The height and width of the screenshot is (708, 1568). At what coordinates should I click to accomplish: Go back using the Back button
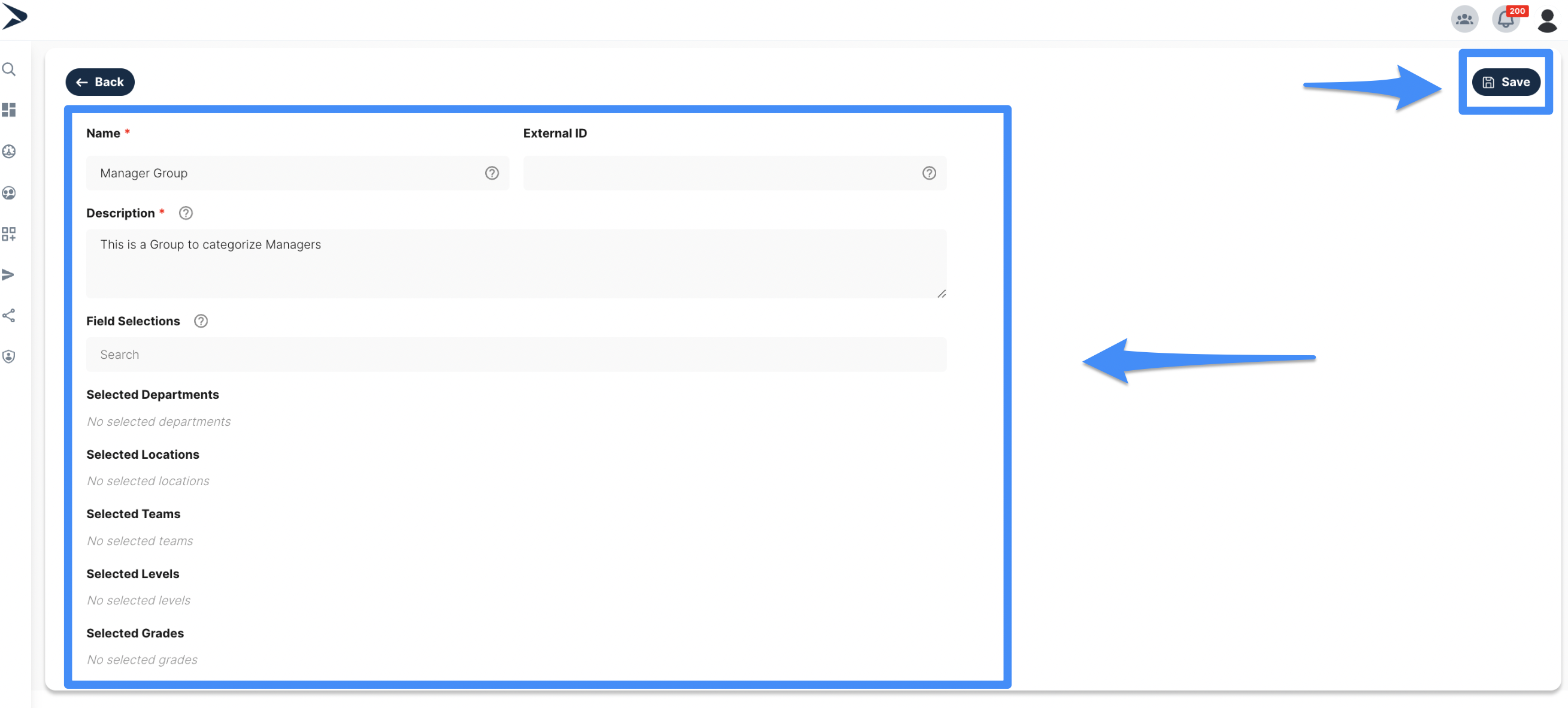[x=100, y=82]
